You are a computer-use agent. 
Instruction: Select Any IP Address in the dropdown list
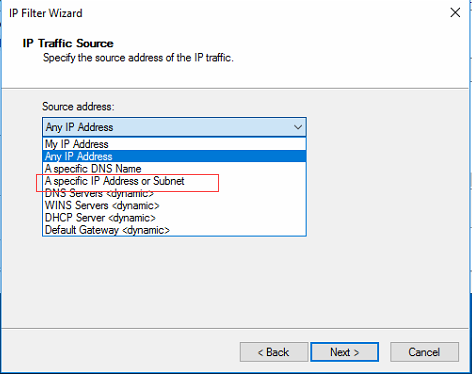174,156
